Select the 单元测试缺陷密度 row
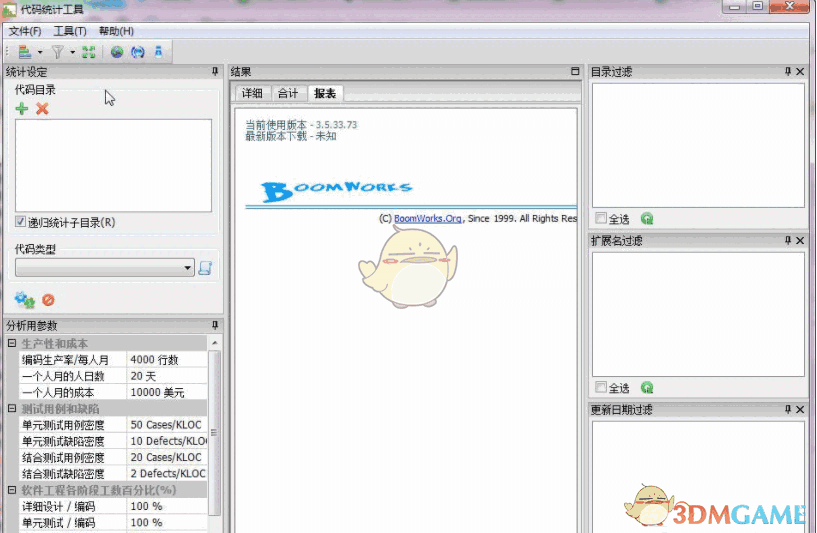Screen dimensions: 817x533 (x=113, y=441)
